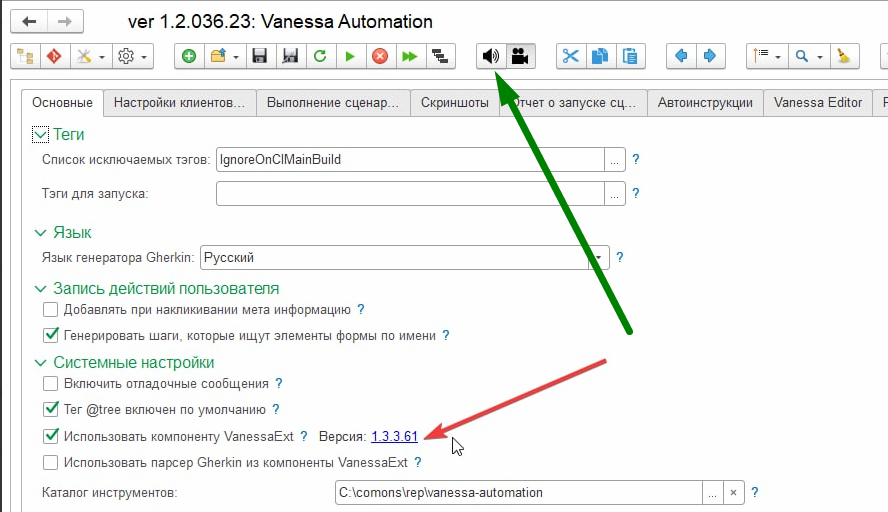Viewport: 888px width, 512px height.
Task: Open dropdown arrow next to gear icon
Action: point(144,57)
